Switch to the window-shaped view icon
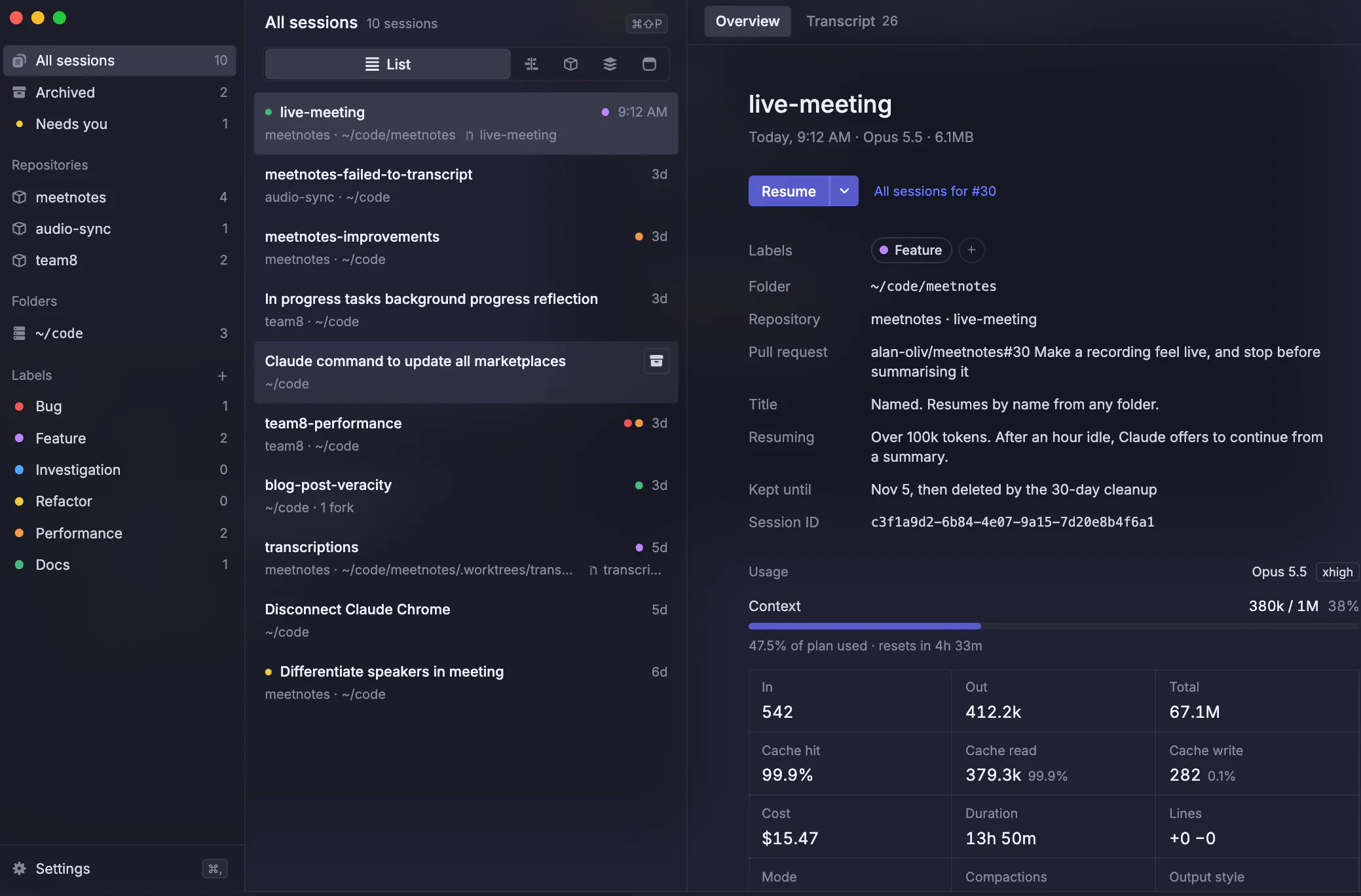This screenshot has height=896, width=1361. [x=649, y=64]
